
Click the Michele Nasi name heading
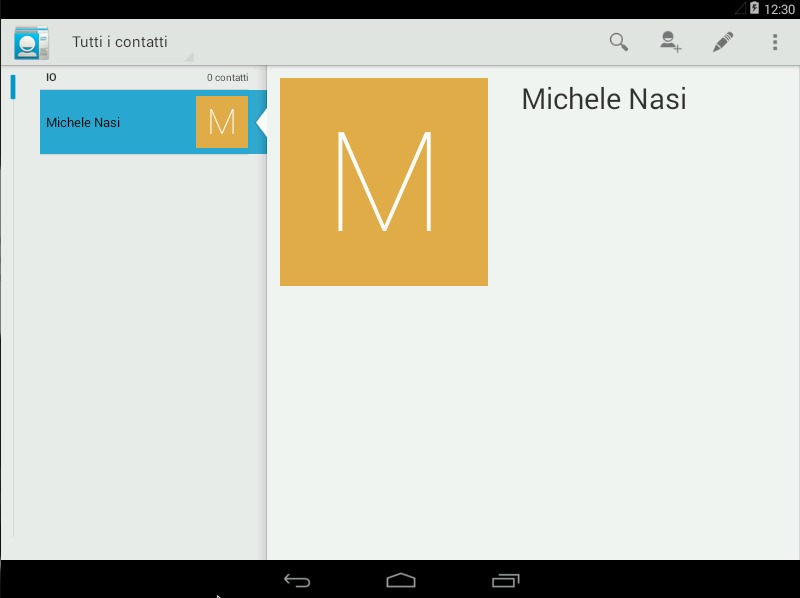[604, 99]
